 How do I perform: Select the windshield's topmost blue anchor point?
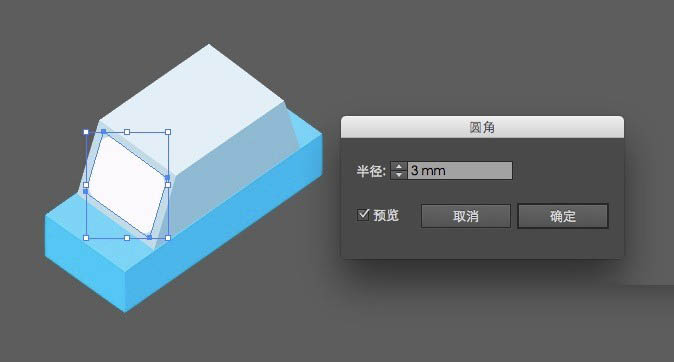(104, 132)
